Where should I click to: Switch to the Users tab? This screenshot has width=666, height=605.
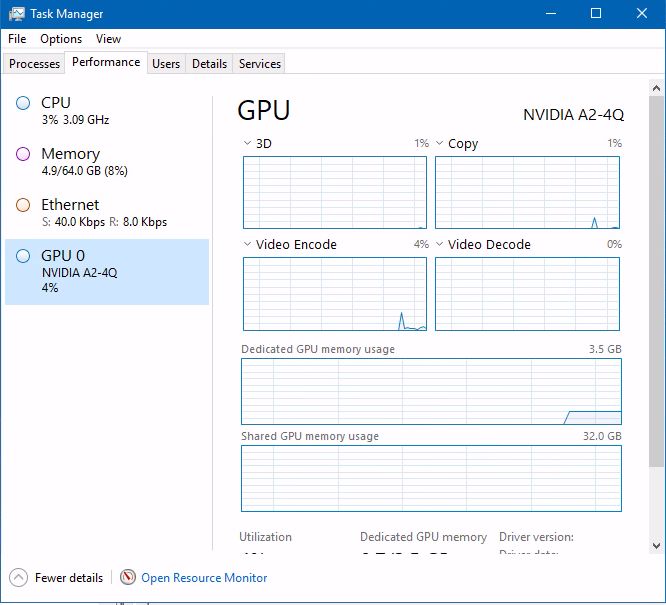tap(166, 64)
